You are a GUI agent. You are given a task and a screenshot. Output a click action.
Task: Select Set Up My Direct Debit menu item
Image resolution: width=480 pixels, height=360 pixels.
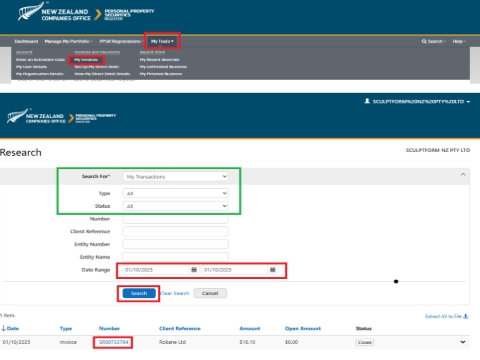(96, 67)
